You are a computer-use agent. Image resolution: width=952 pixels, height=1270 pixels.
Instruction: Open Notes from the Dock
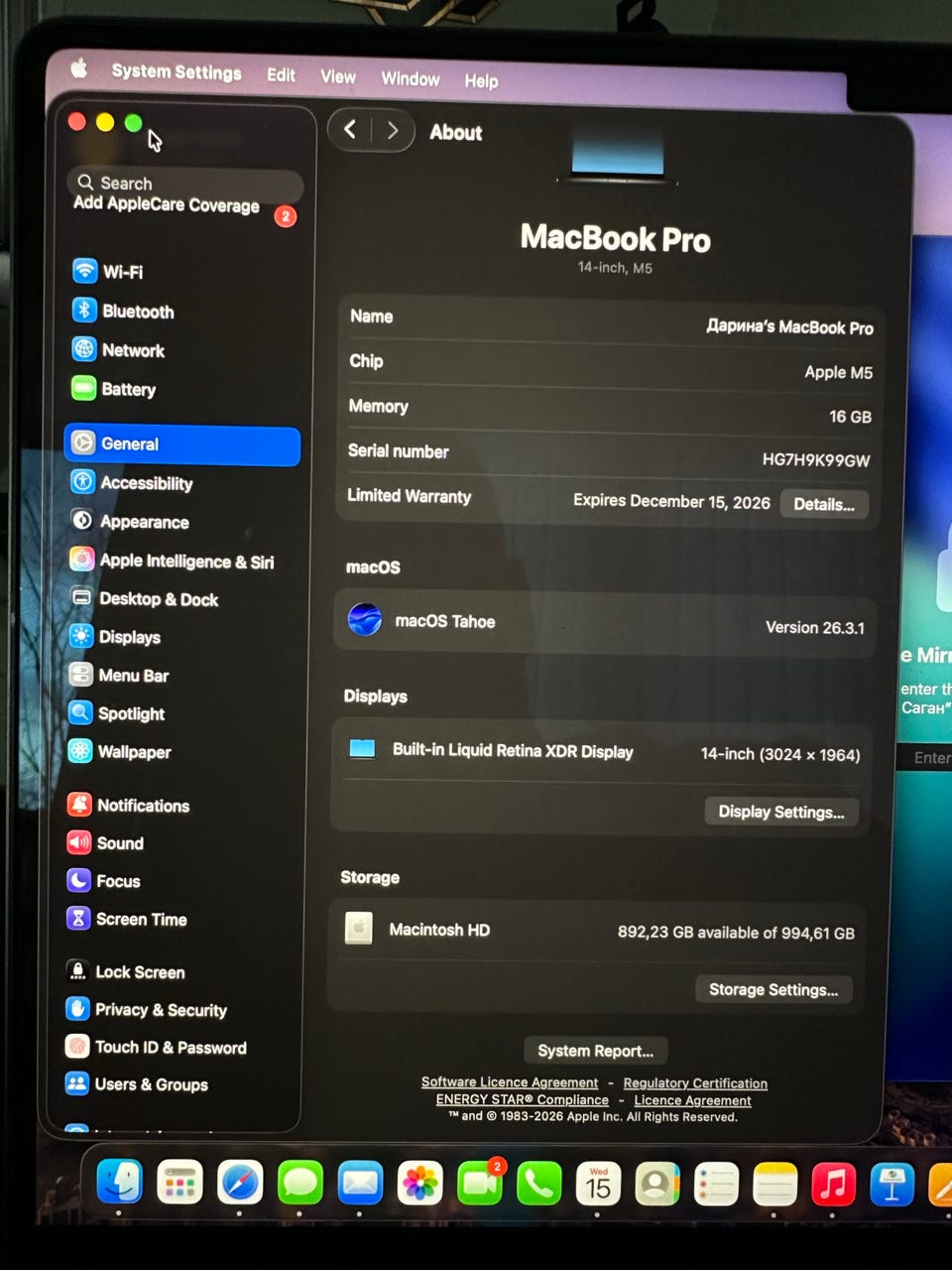pyautogui.click(x=774, y=1185)
